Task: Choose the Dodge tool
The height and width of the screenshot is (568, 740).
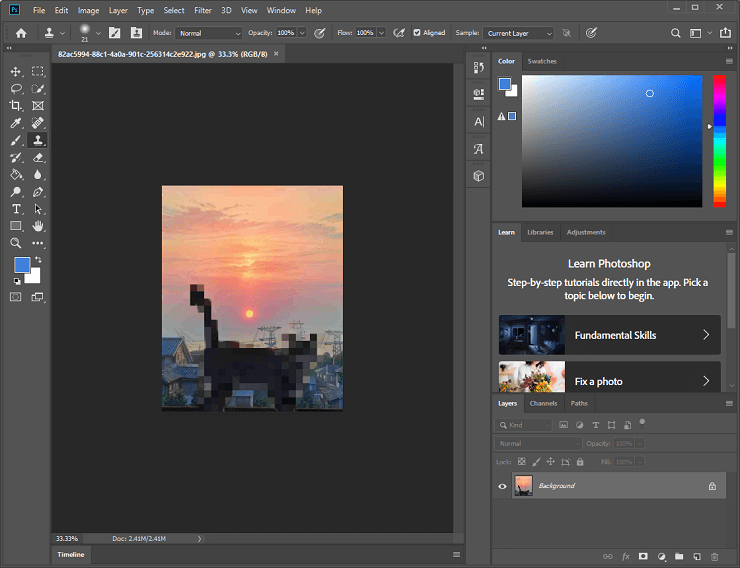Action: click(x=16, y=192)
